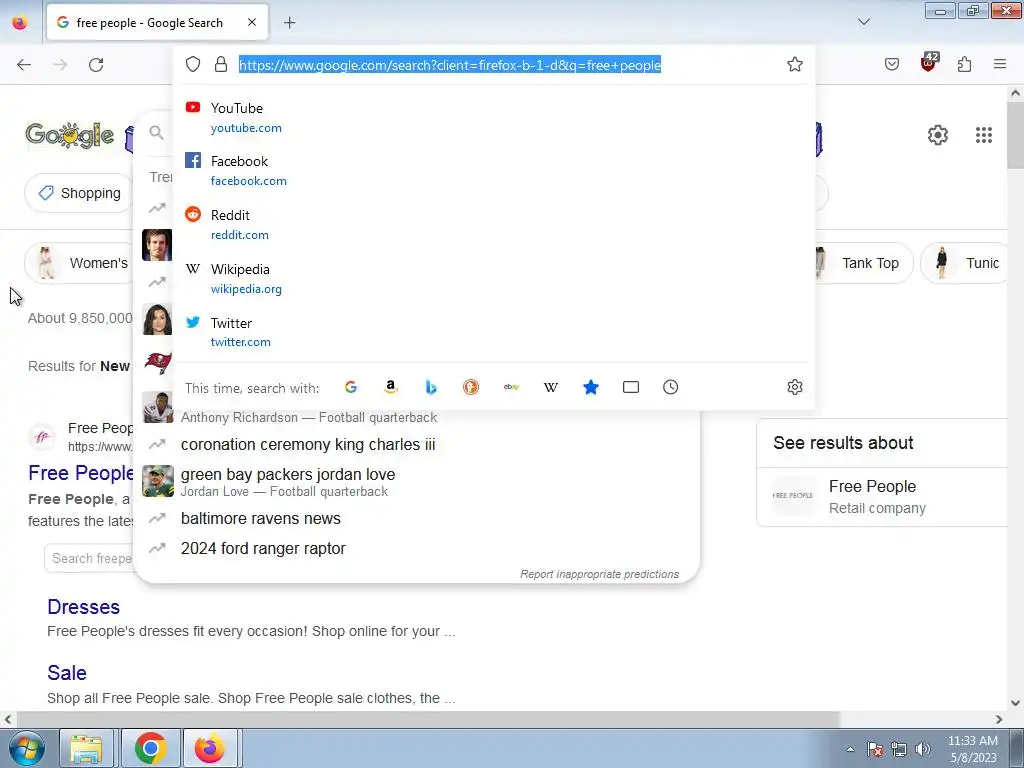
Task: Click the vertical scrollbar thumb
Action: (1015, 135)
